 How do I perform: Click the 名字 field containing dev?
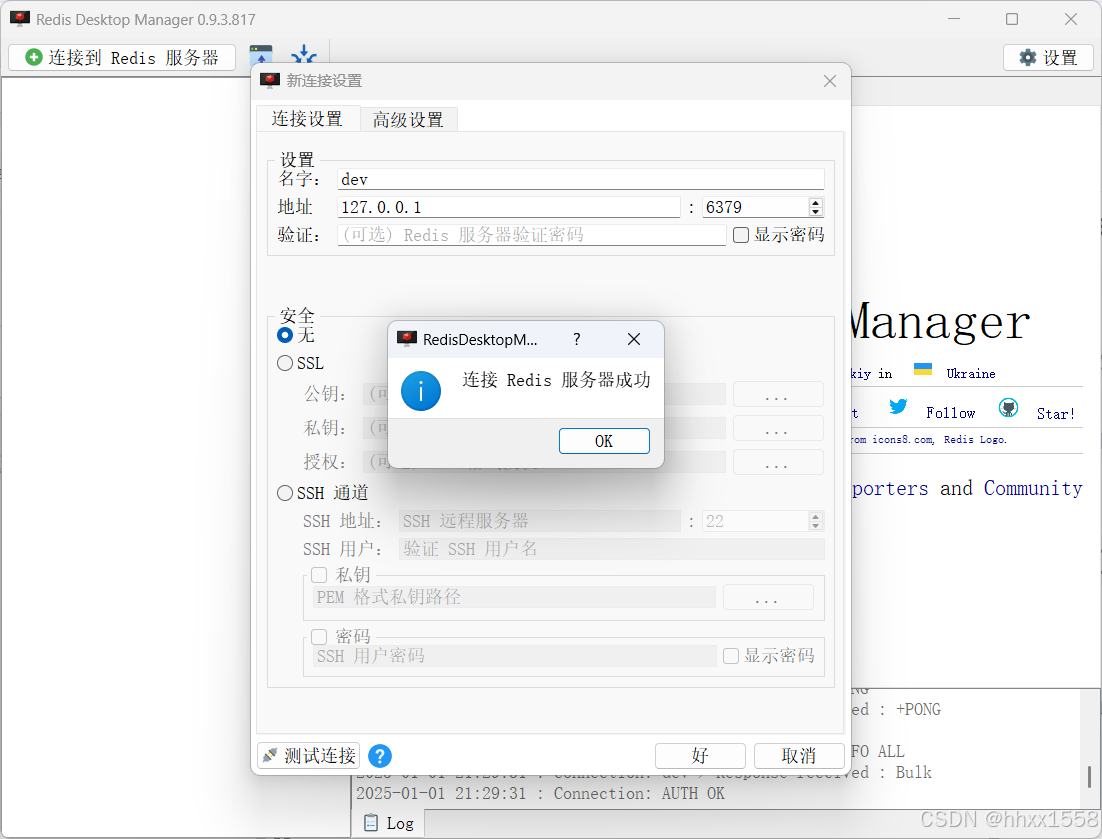click(581, 179)
